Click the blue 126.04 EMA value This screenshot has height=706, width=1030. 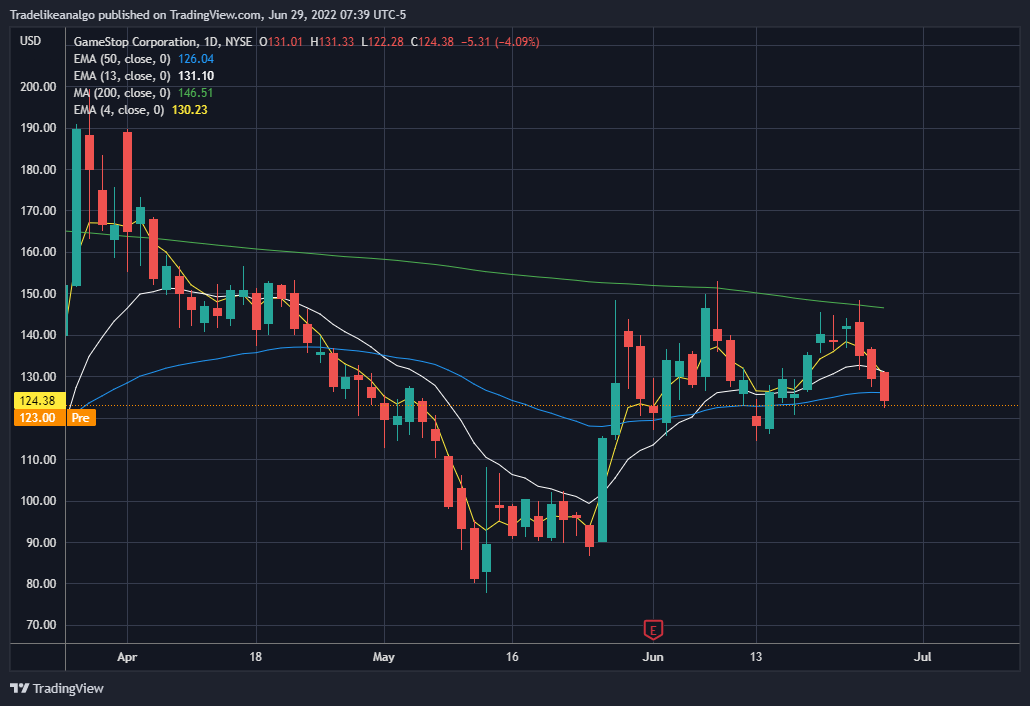(196, 58)
